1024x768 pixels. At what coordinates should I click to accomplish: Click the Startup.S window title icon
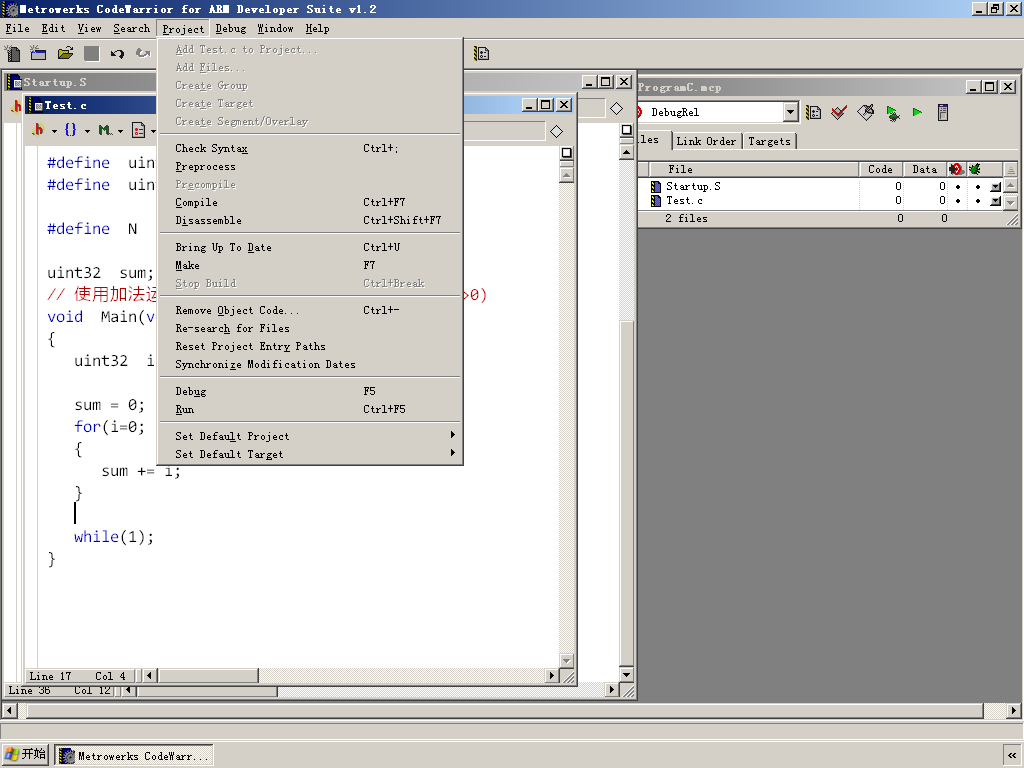click(14, 82)
